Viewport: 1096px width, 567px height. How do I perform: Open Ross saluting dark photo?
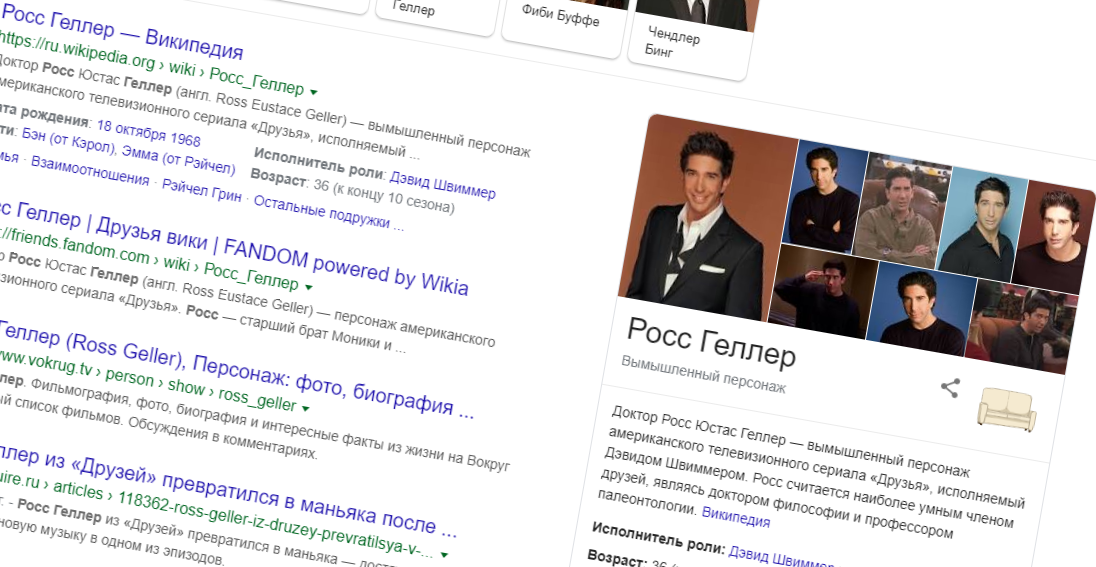coord(821,290)
